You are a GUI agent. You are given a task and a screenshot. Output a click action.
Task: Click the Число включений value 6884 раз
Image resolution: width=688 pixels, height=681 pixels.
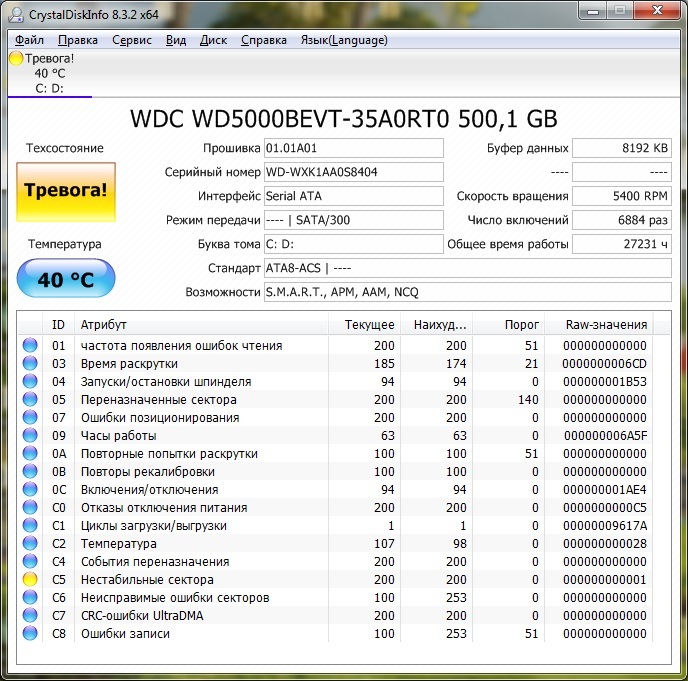point(622,220)
